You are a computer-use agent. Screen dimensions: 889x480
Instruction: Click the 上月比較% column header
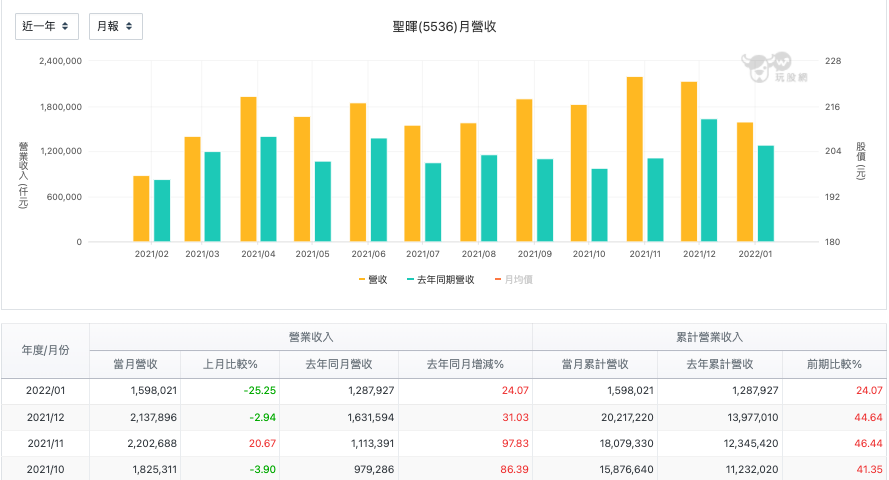coord(230,364)
